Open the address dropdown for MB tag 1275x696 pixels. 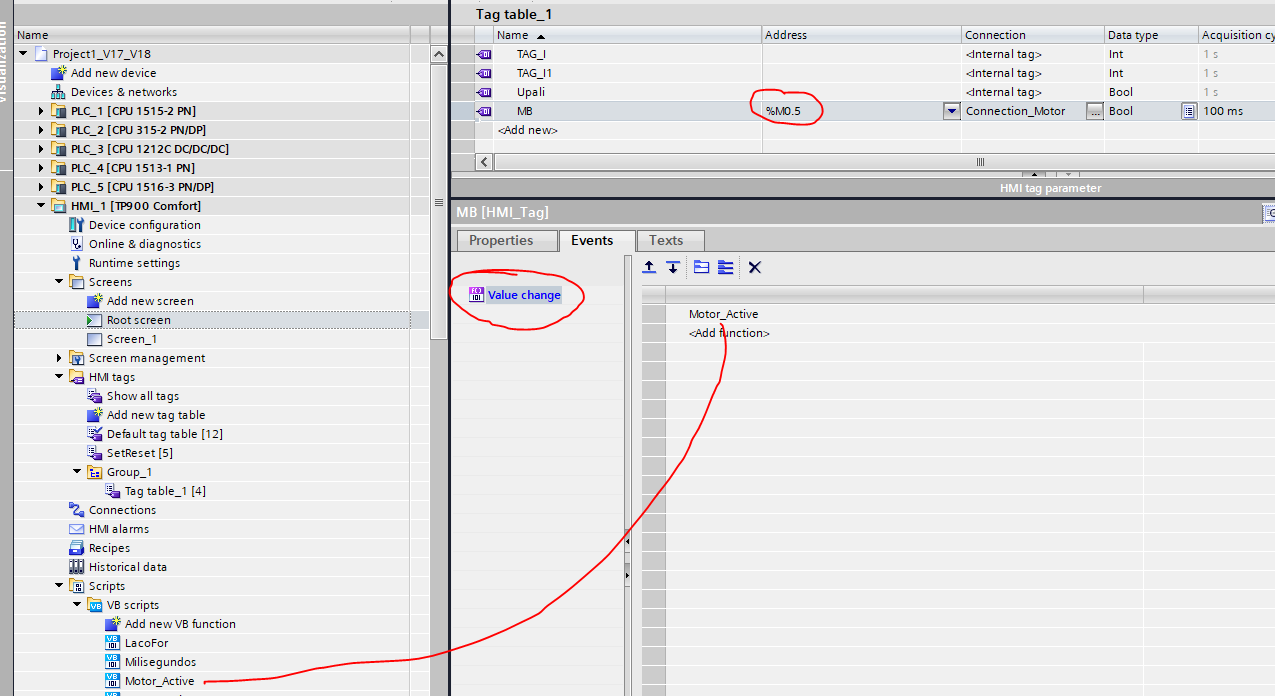point(952,111)
